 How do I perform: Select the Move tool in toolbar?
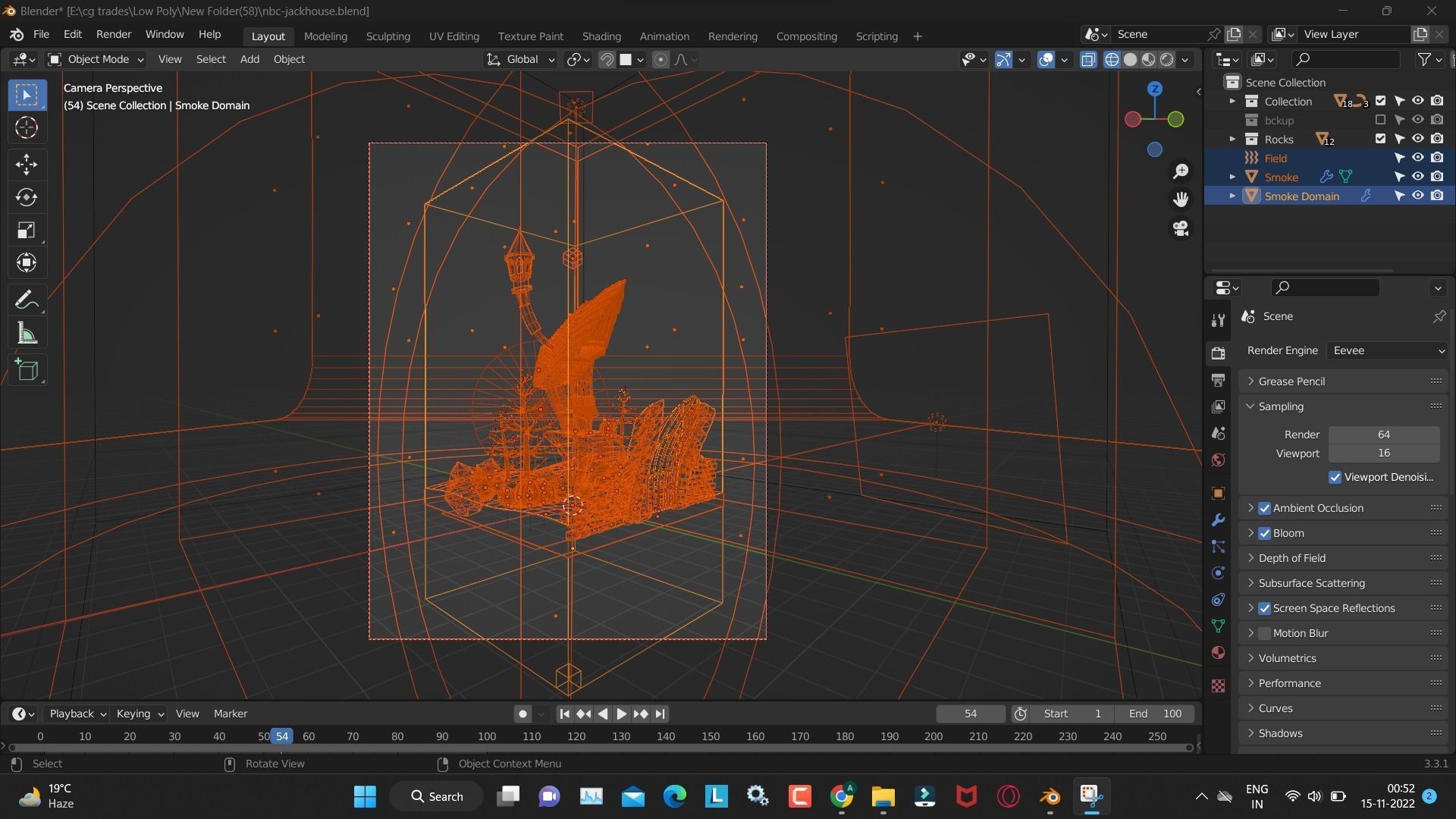(27, 165)
